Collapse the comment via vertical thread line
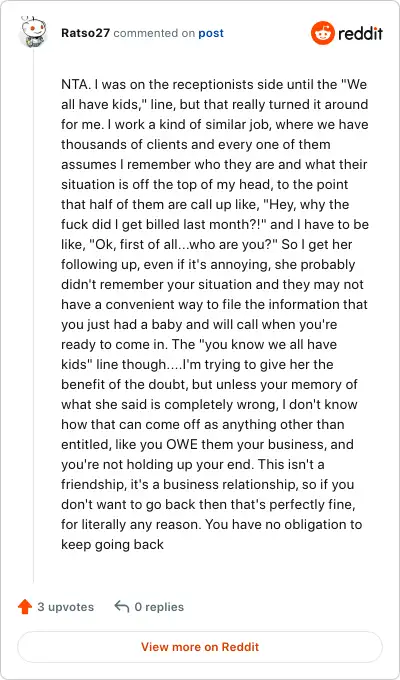This screenshot has height=680, width=400. [33, 314]
